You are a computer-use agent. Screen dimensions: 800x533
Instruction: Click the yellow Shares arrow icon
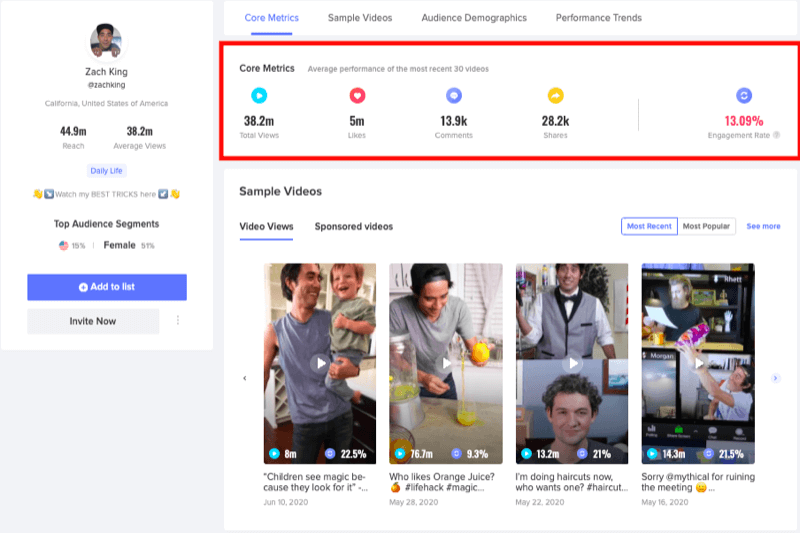556,95
